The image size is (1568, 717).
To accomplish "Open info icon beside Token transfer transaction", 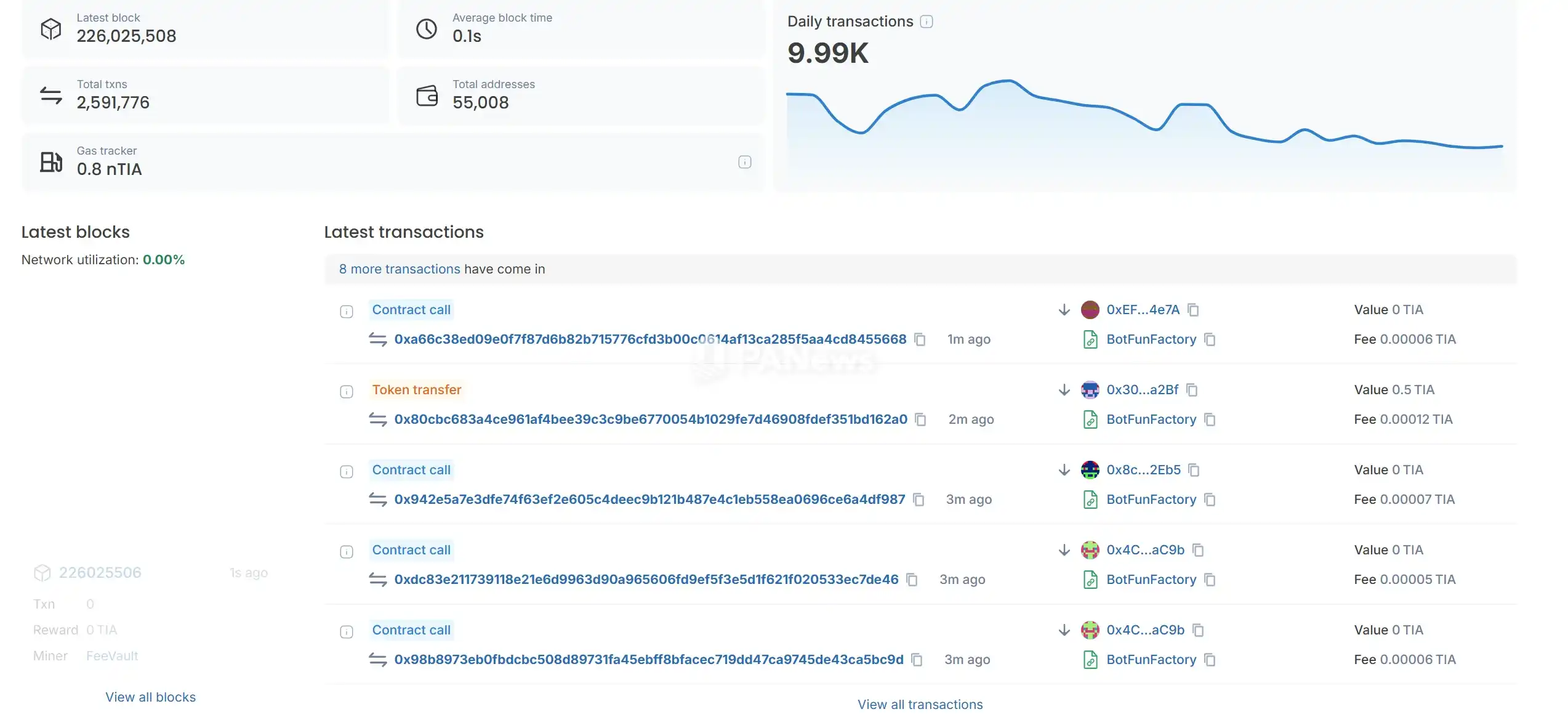I will click(347, 392).
